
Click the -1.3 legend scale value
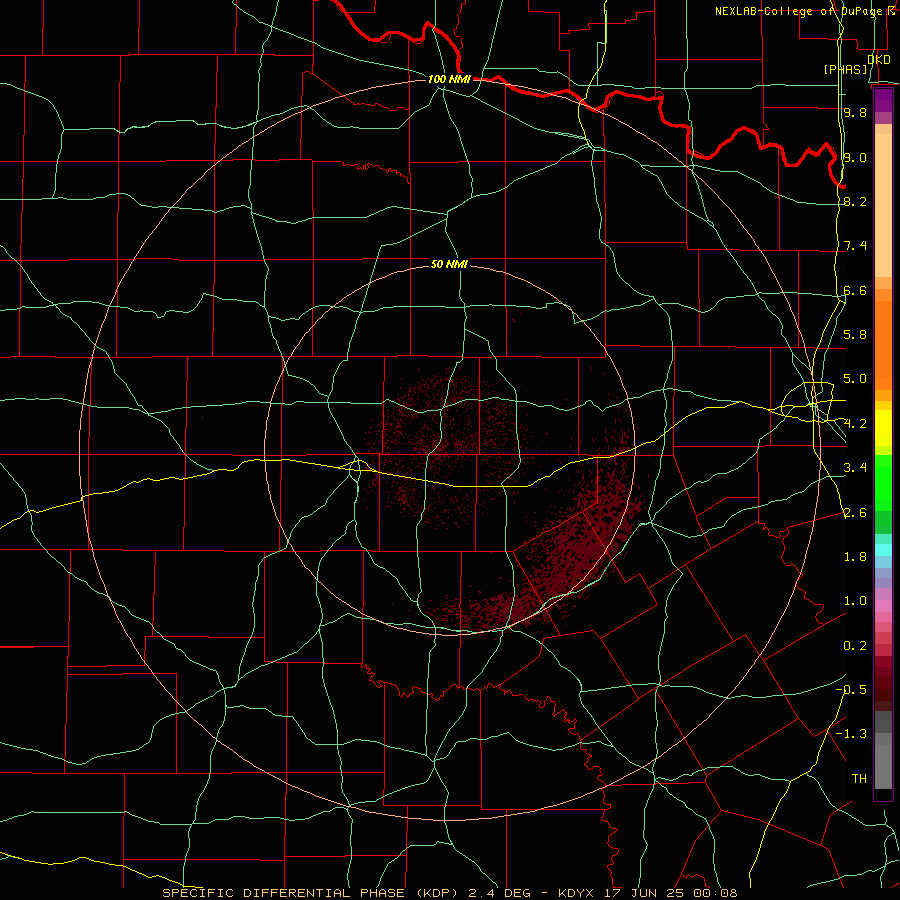point(851,734)
